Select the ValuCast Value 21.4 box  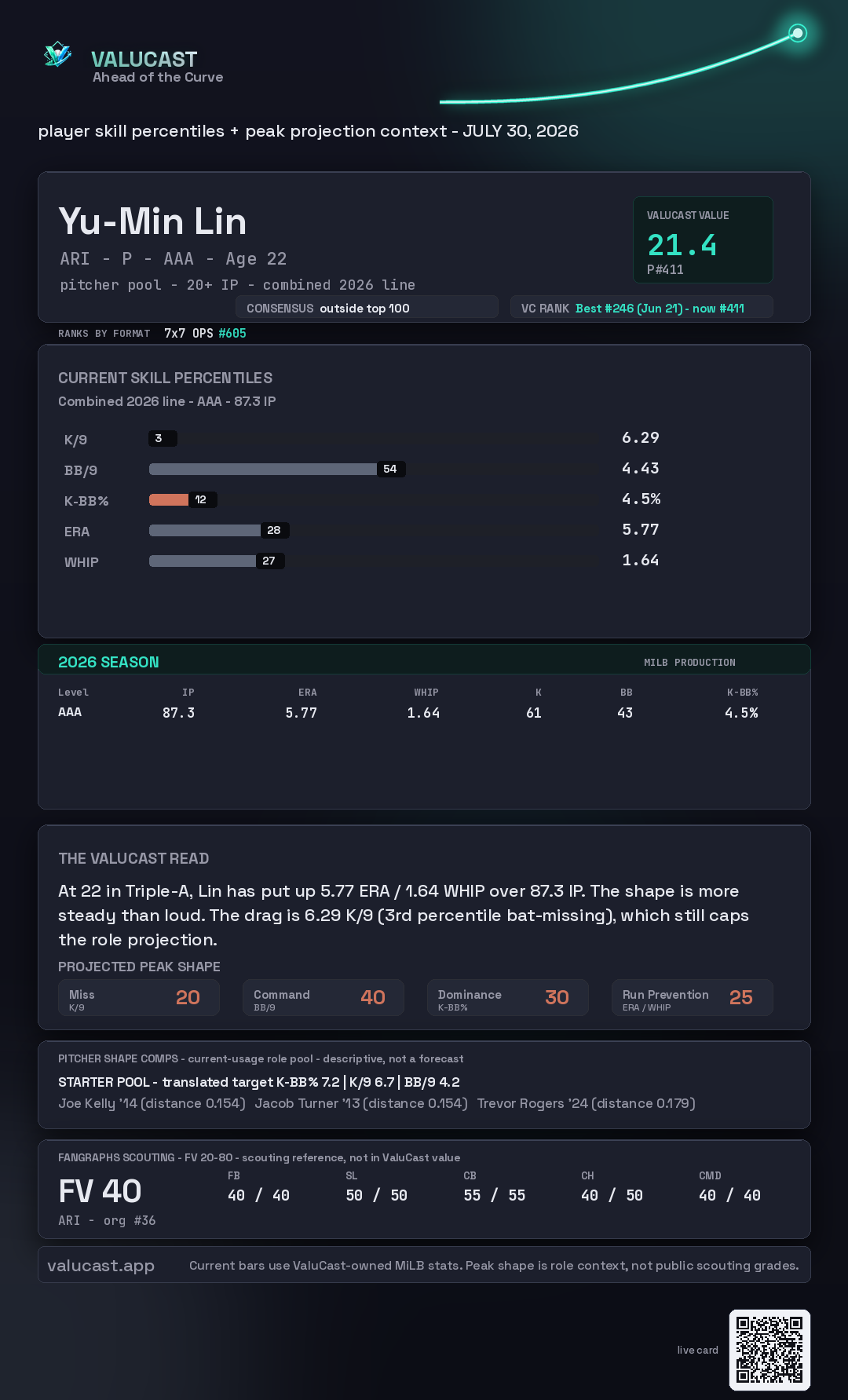703,239
